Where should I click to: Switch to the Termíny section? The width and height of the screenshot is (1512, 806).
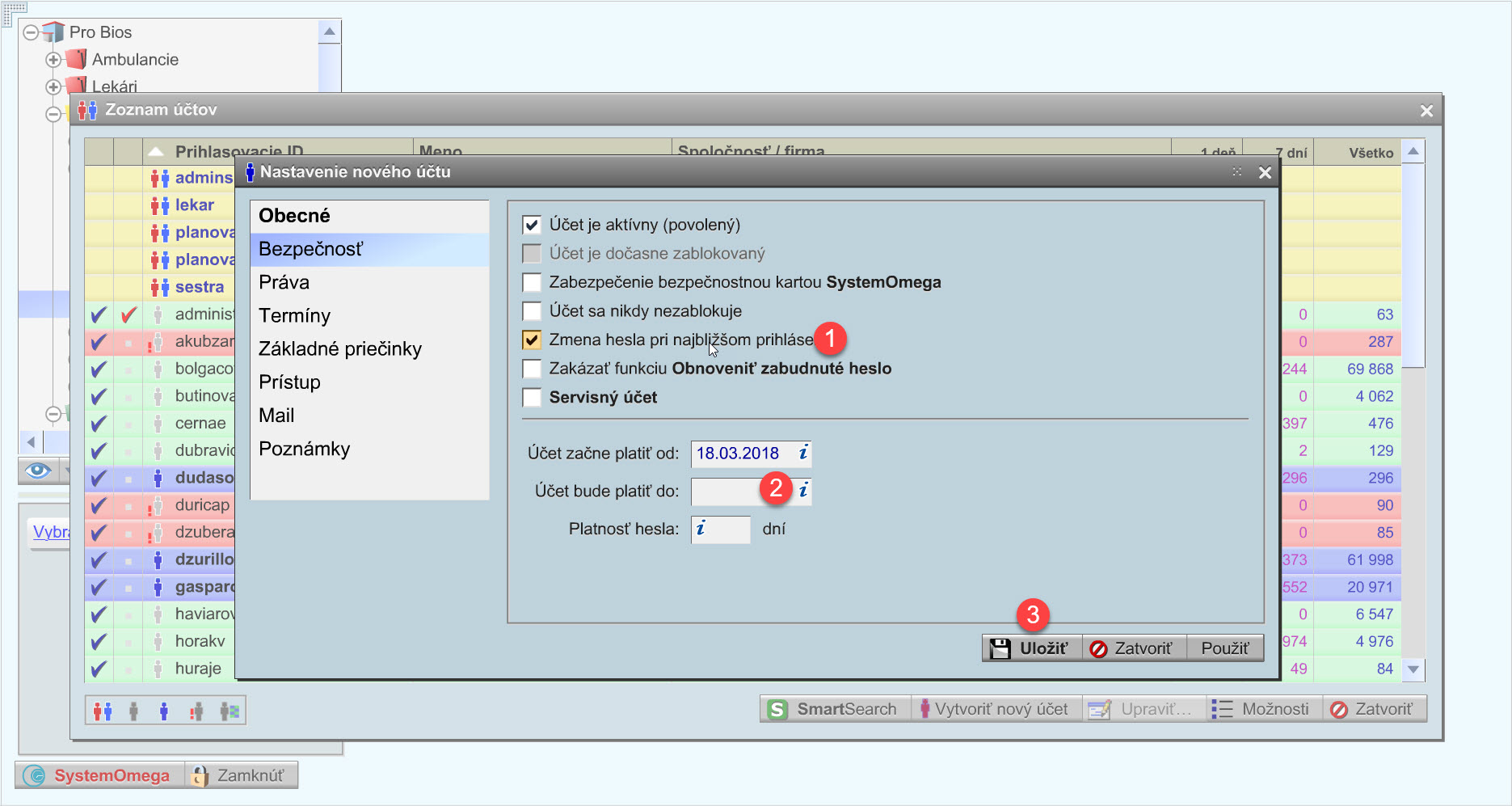point(294,315)
